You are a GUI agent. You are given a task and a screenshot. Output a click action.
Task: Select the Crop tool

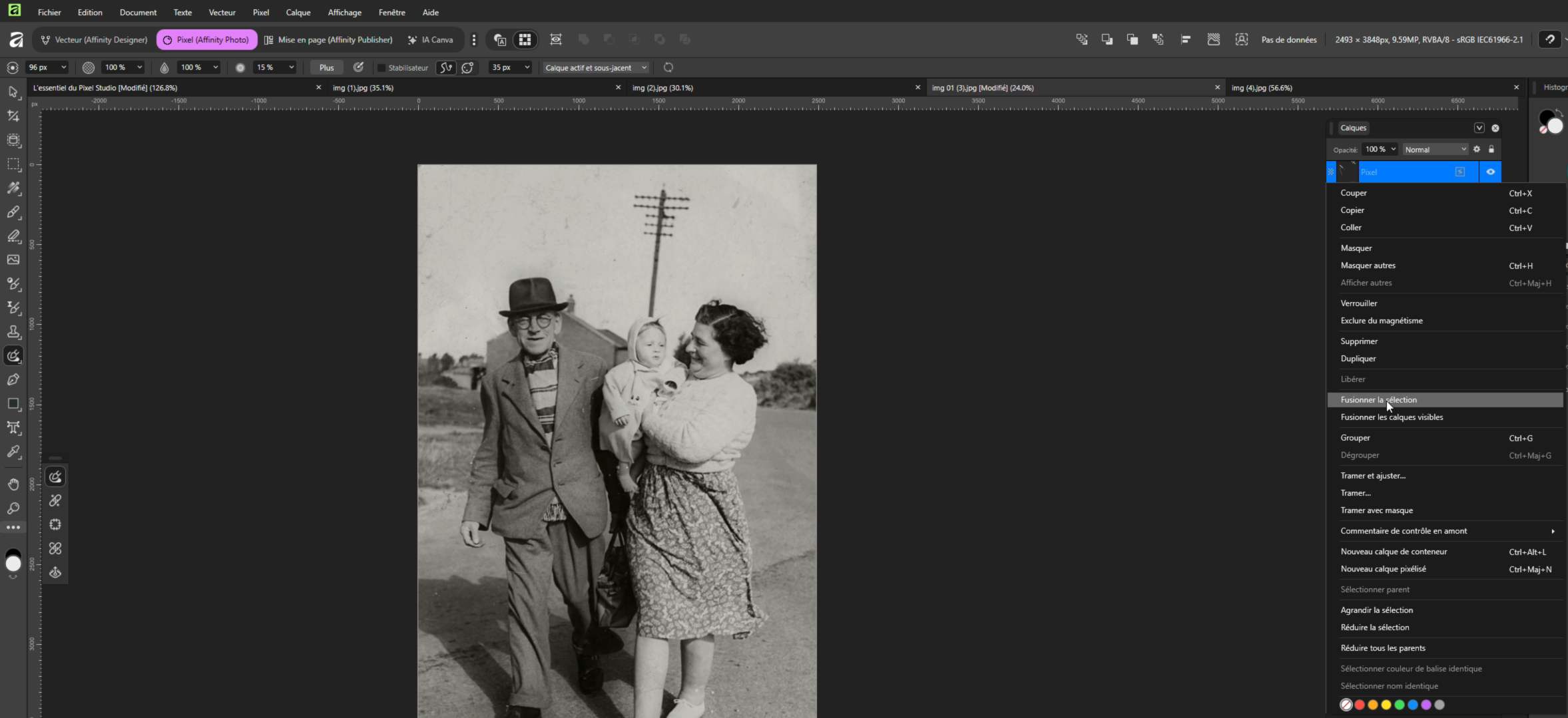13,116
